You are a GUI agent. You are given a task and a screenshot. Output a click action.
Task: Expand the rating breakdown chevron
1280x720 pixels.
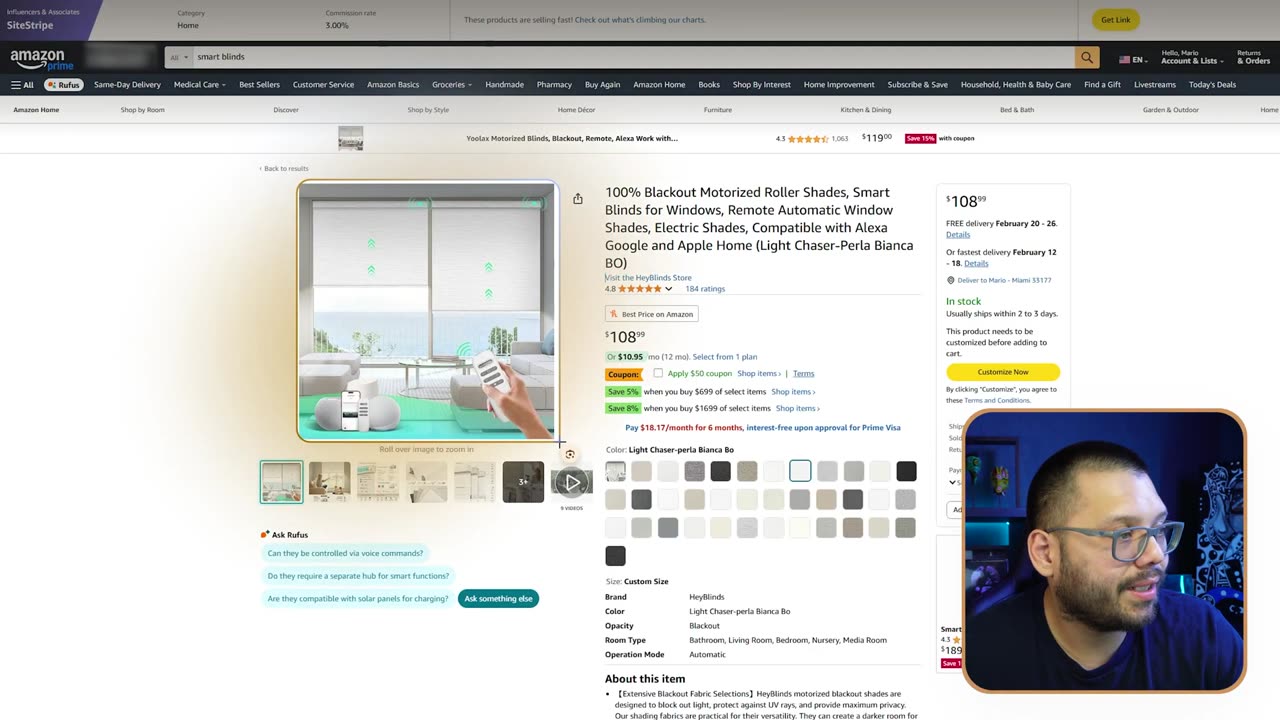tap(668, 289)
